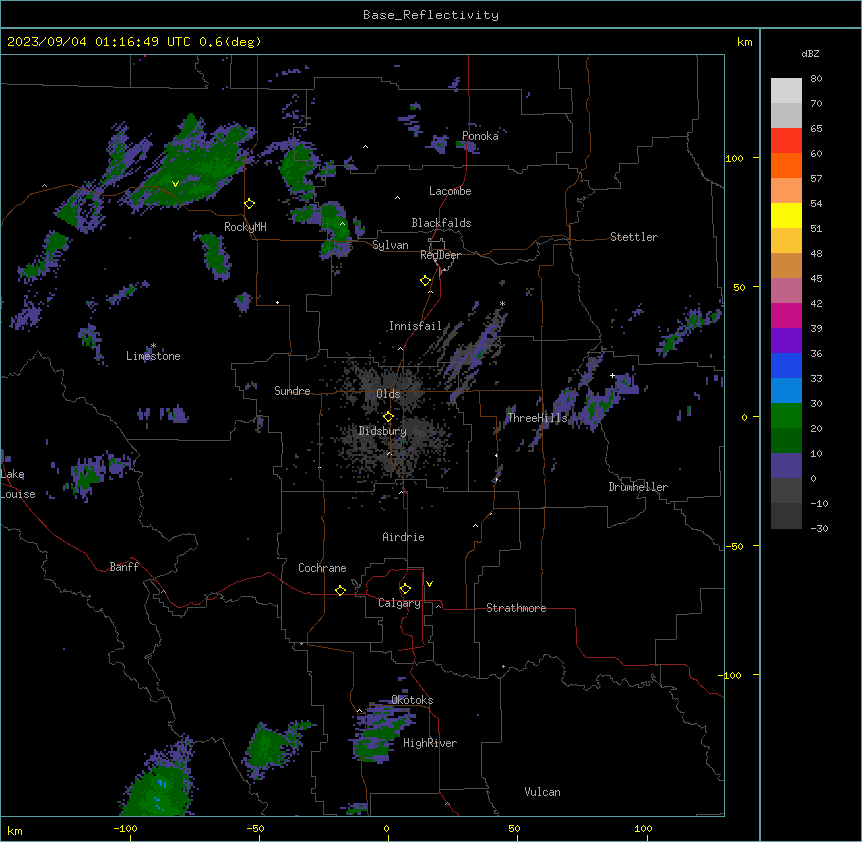Click the yellow diamond marker above Calgary label
Image resolution: width=862 pixels, height=842 pixels.
pos(405,589)
